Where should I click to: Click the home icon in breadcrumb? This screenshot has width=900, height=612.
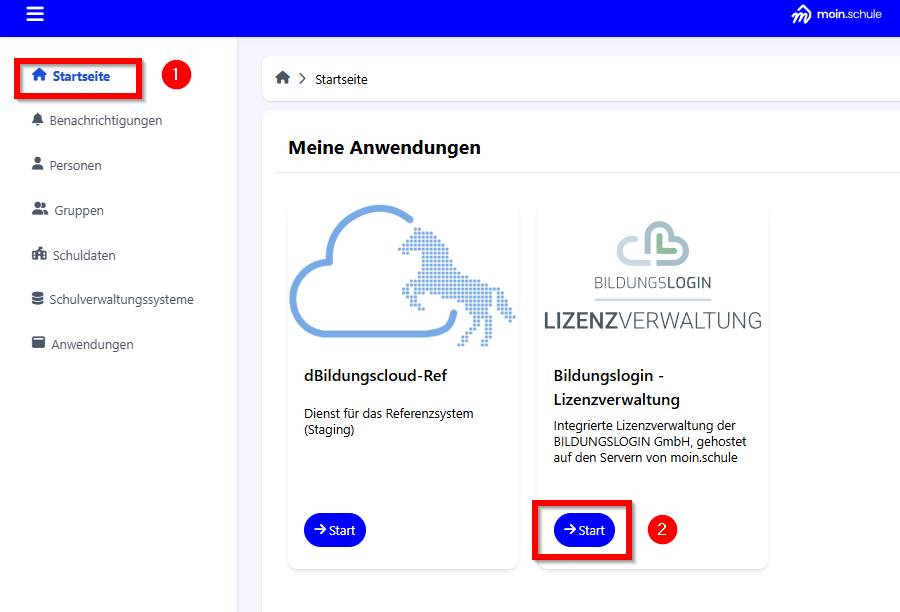click(283, 78)
